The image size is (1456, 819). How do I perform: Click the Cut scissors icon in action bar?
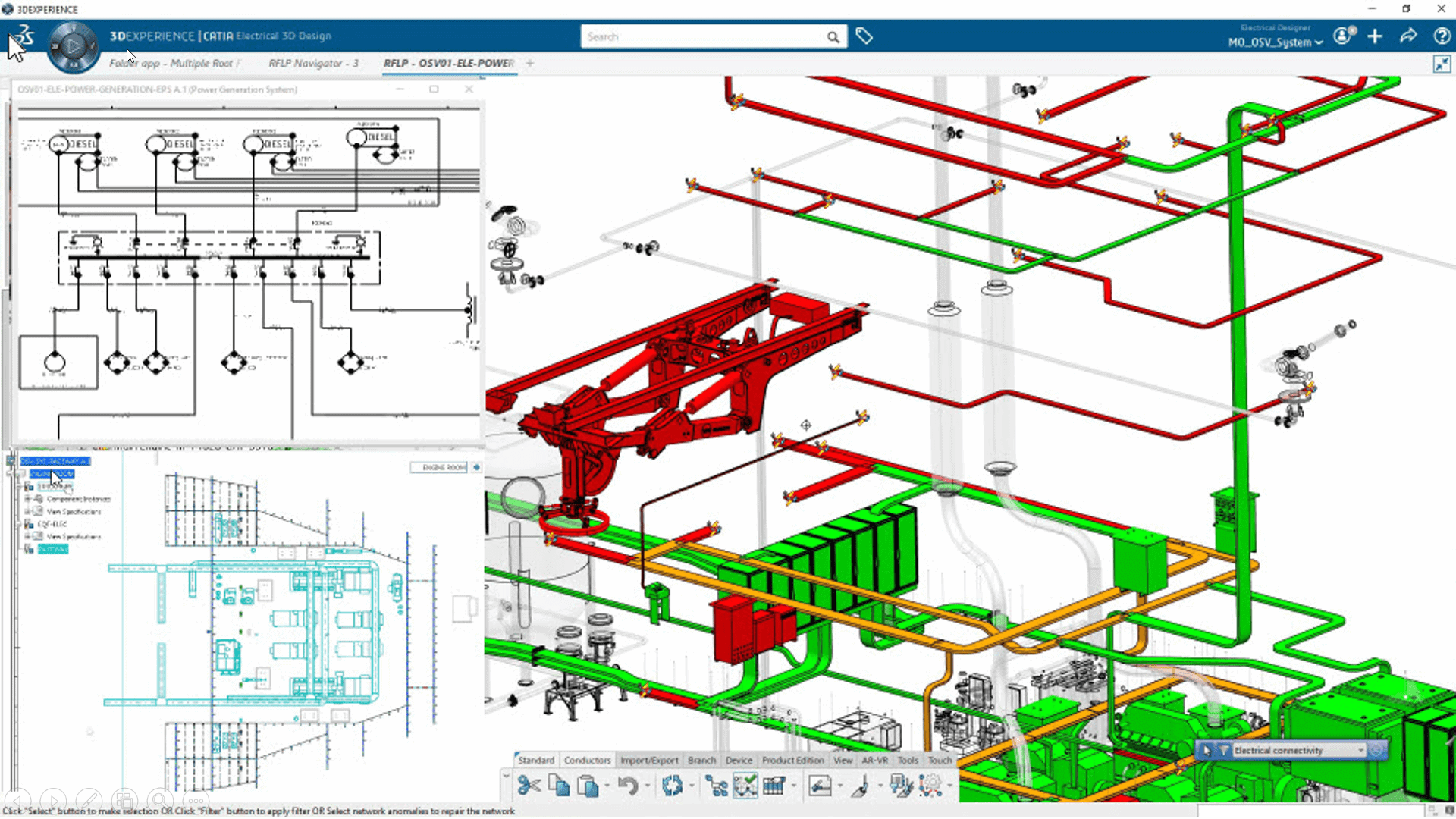coord(529,786)
